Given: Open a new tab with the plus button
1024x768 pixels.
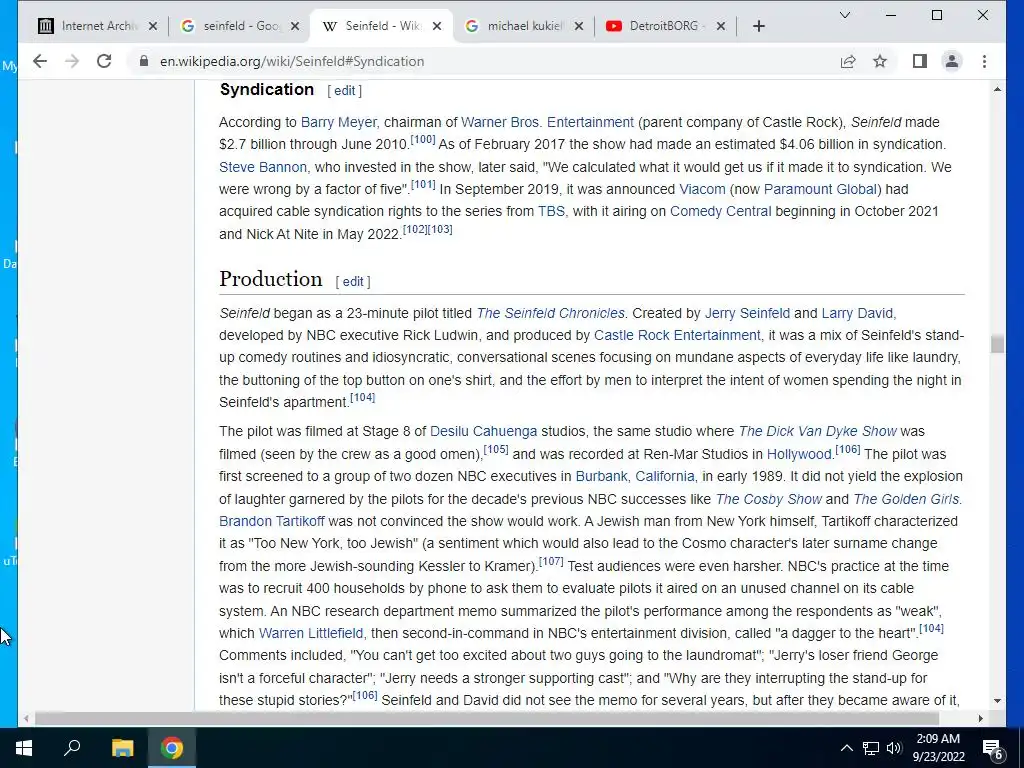Looking at the screenshot, I should (758, 26).
